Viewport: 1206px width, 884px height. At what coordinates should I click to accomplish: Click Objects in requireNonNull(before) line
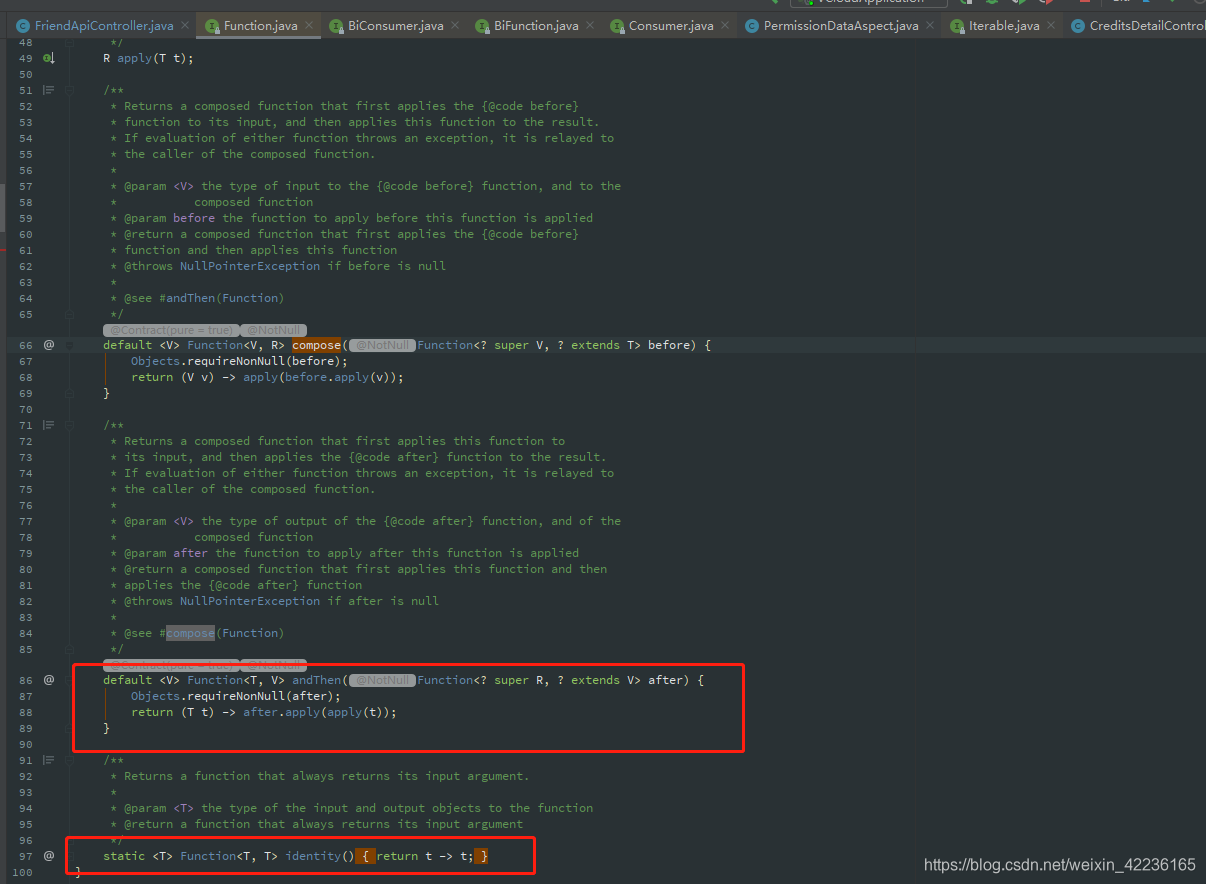pos(155,361)
